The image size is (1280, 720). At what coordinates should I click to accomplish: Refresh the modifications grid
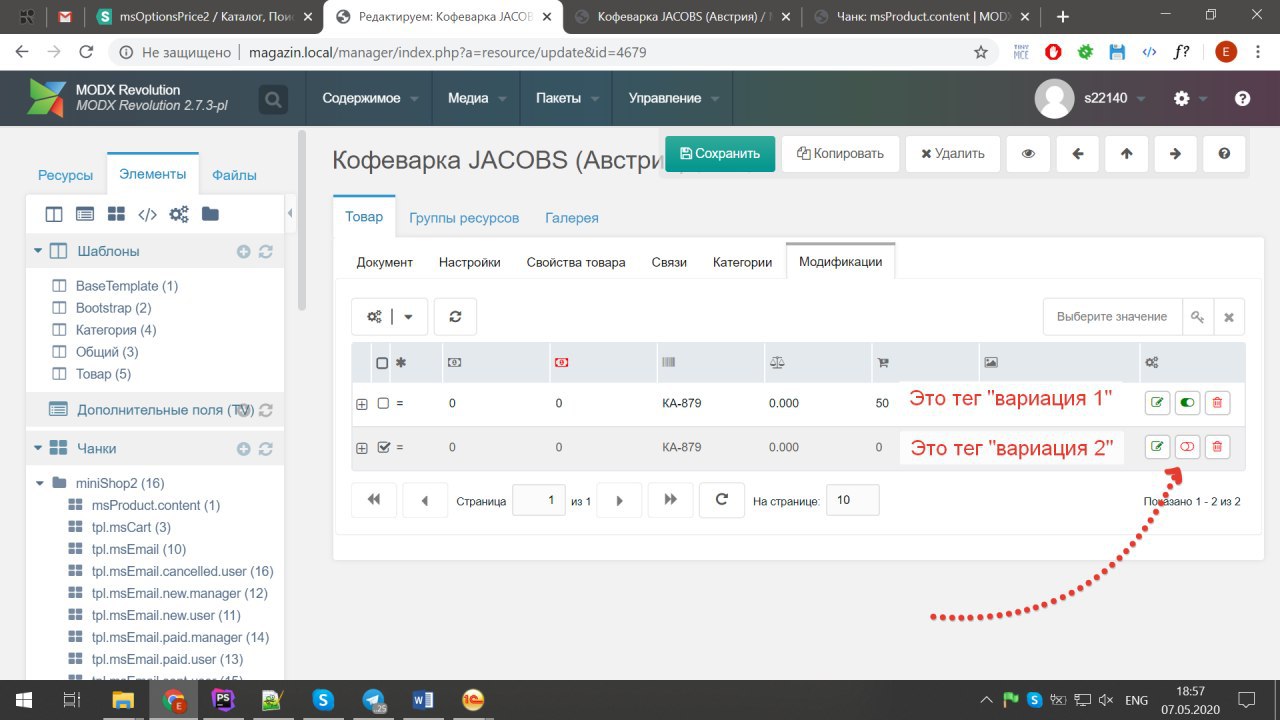(455, 316)
